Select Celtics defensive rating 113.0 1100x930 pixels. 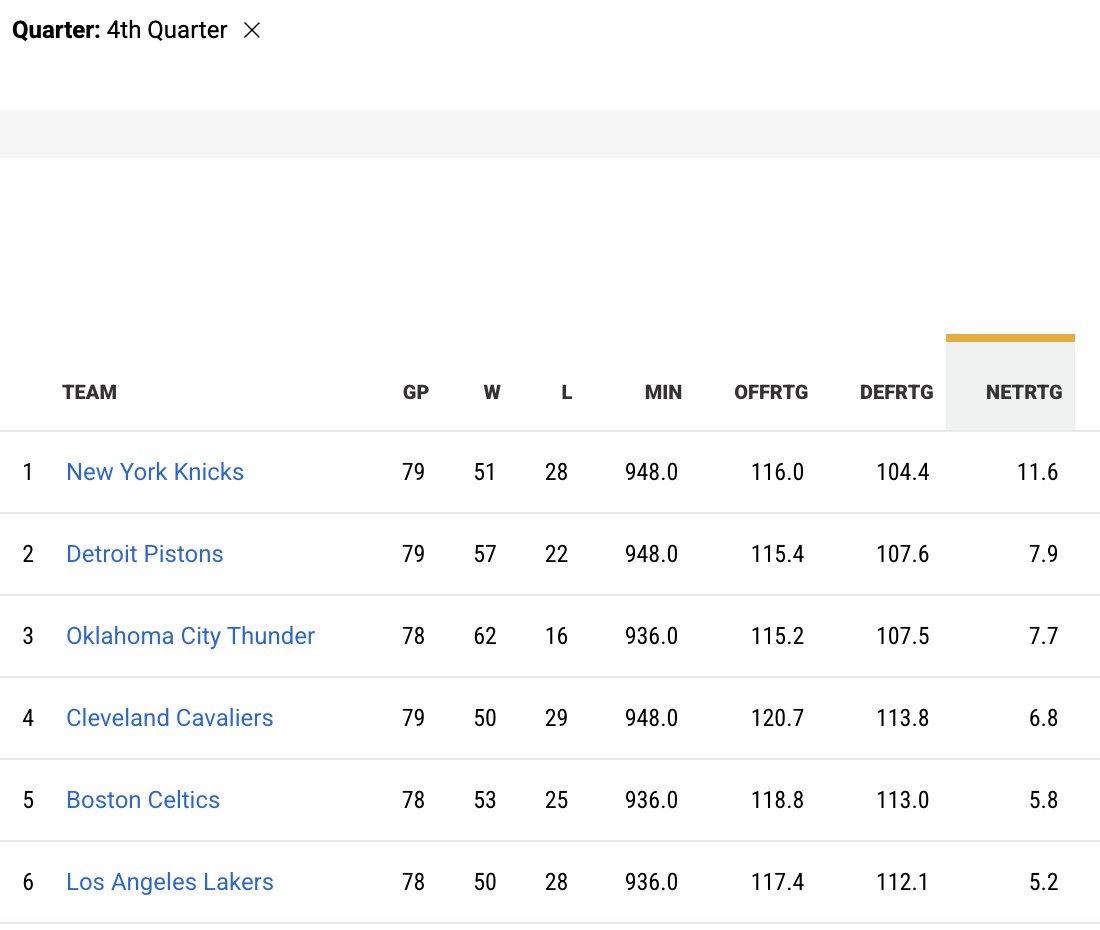coord(902,800)
